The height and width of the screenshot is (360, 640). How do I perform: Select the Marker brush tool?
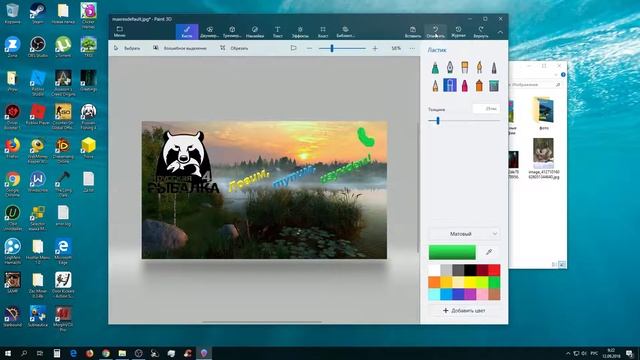435,67
